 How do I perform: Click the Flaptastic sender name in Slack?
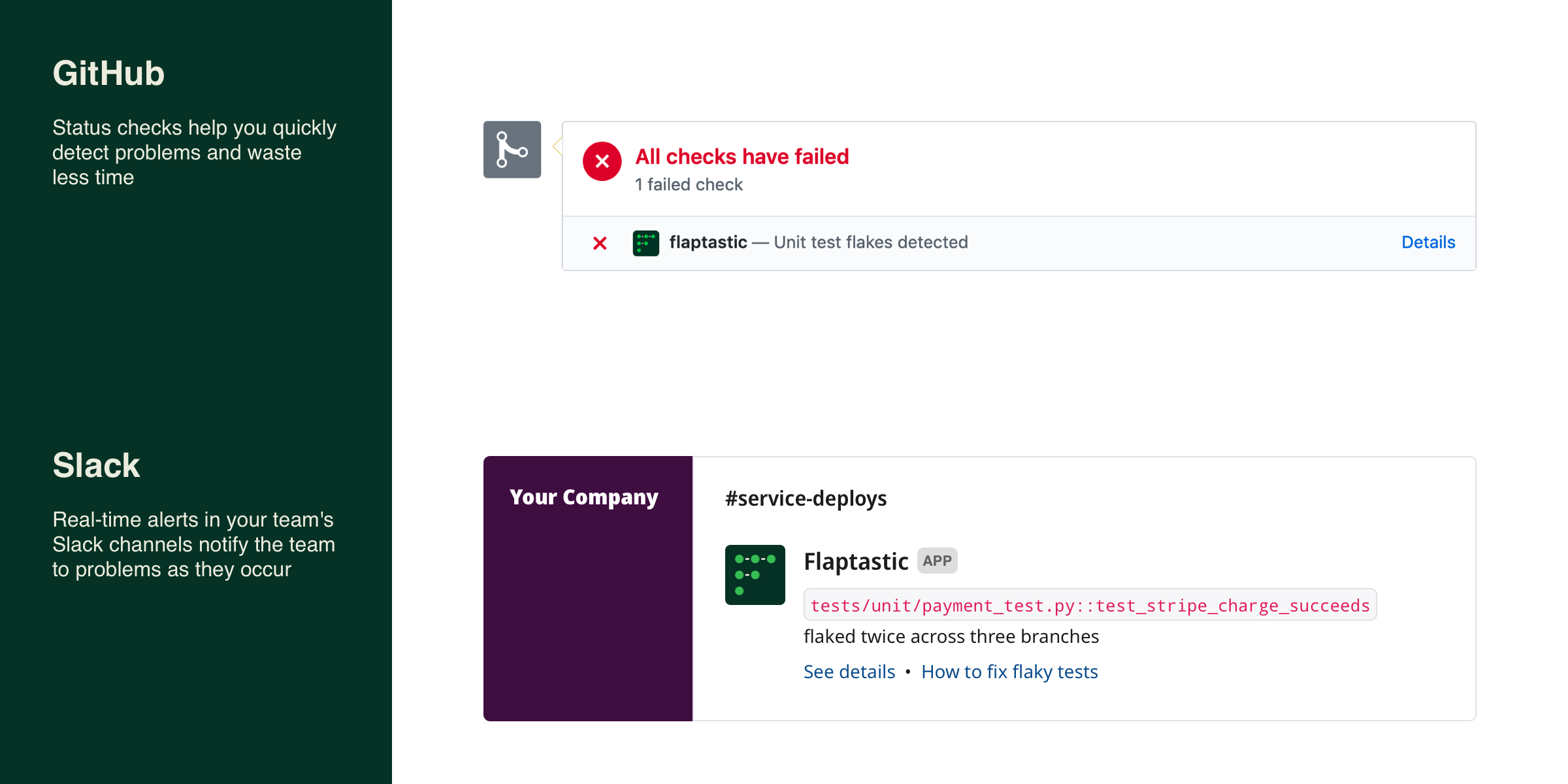coord(856,561)
